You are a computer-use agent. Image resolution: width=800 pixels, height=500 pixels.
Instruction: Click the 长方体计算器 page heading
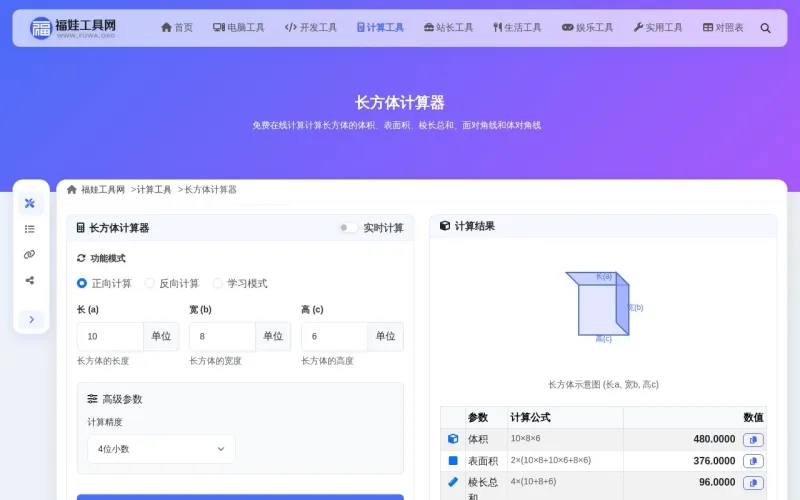(x=399, y=103)
